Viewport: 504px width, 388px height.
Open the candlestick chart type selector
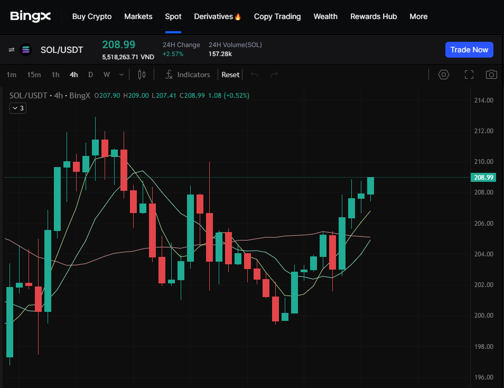click(x=142, y=75)
